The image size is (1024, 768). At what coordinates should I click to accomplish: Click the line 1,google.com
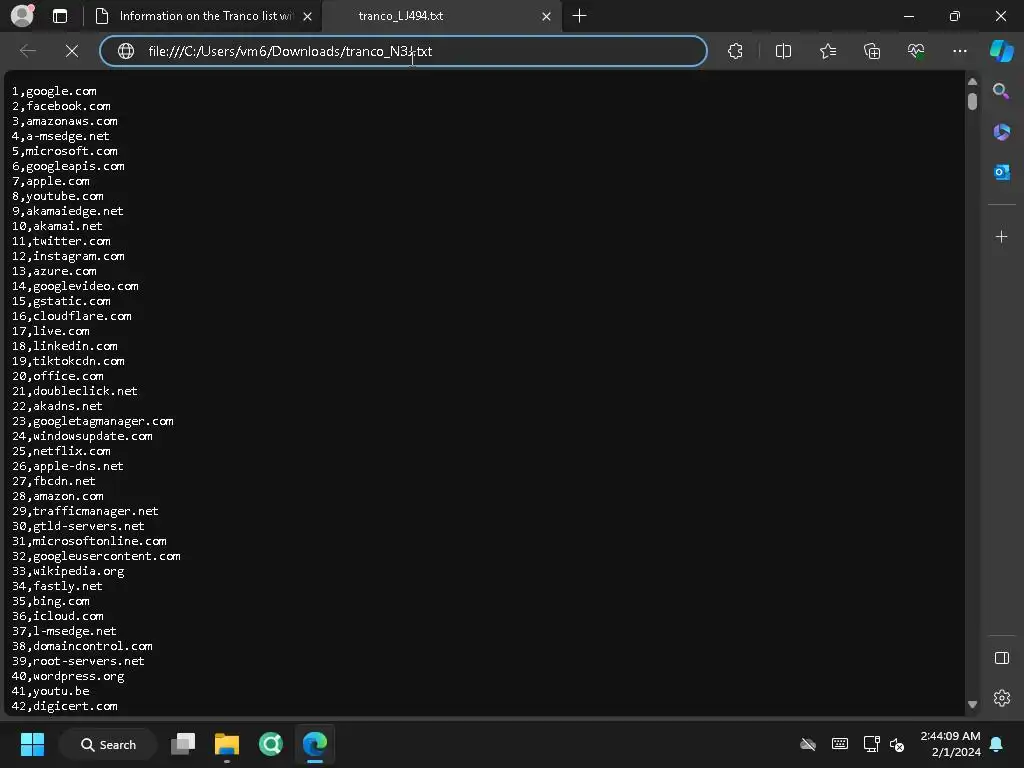[x=54, y=91]
